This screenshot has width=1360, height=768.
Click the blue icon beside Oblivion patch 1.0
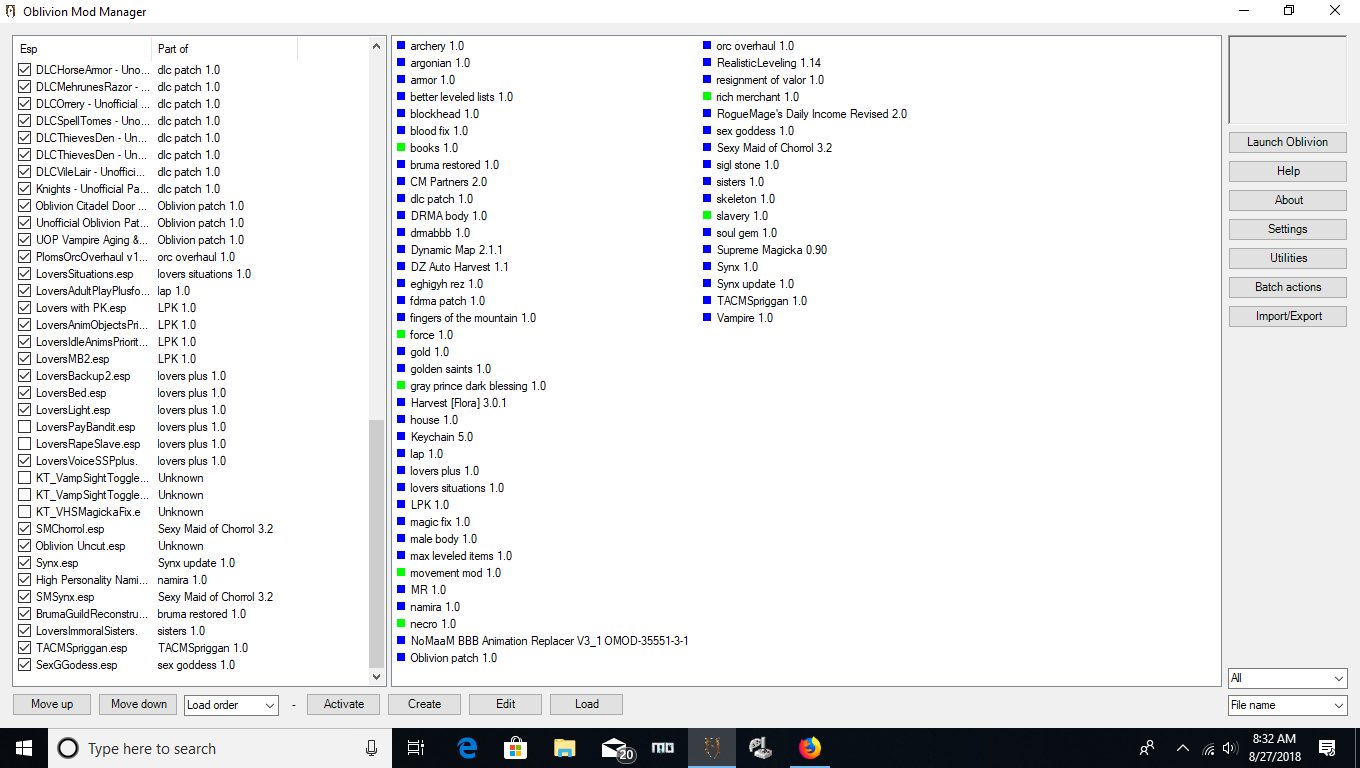pyautogui.click(x=401, y=658)
